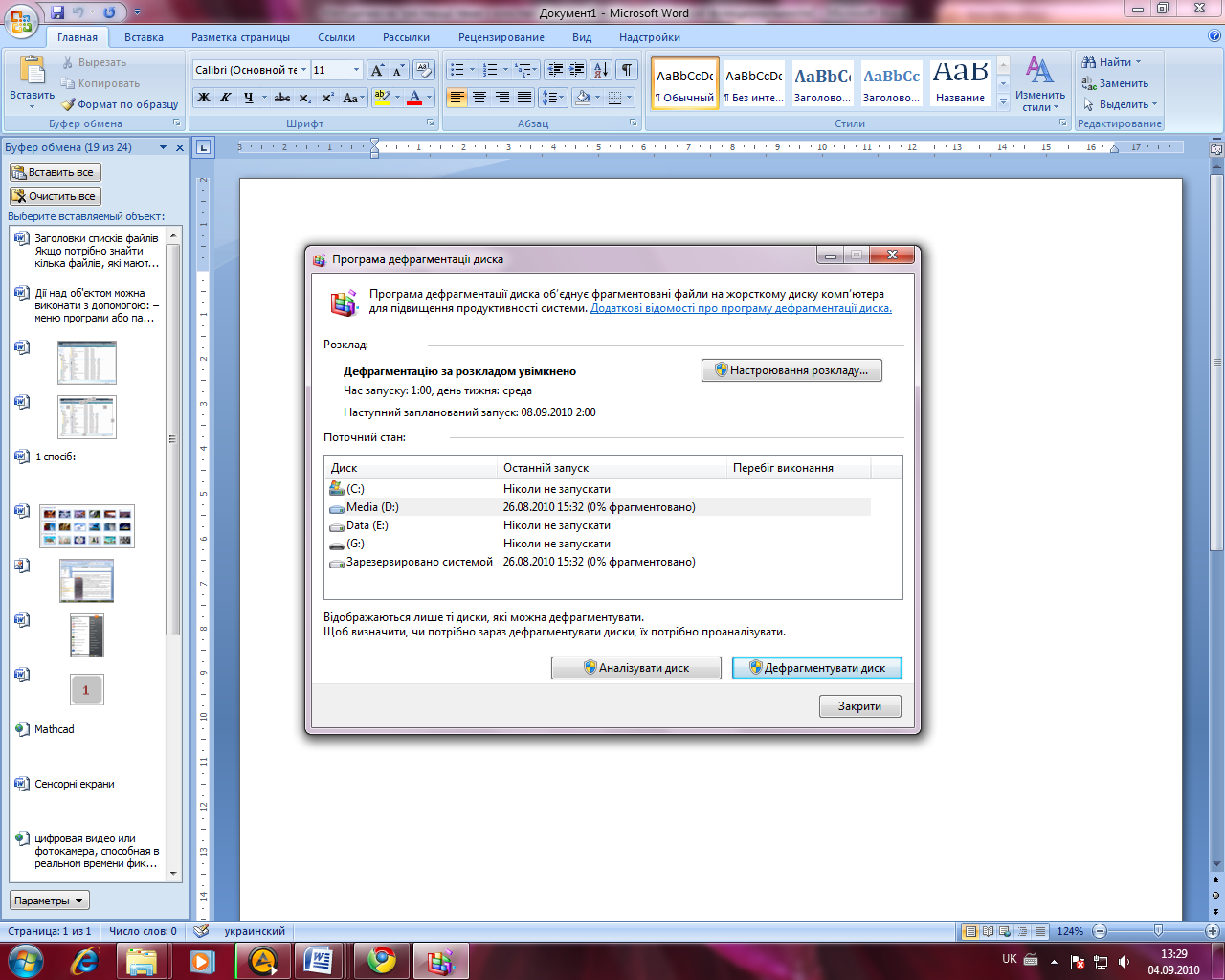Screen dimensions: 1225x980
Task: Switch to draft view in status bar
Action: click(x=1040, y=931)
